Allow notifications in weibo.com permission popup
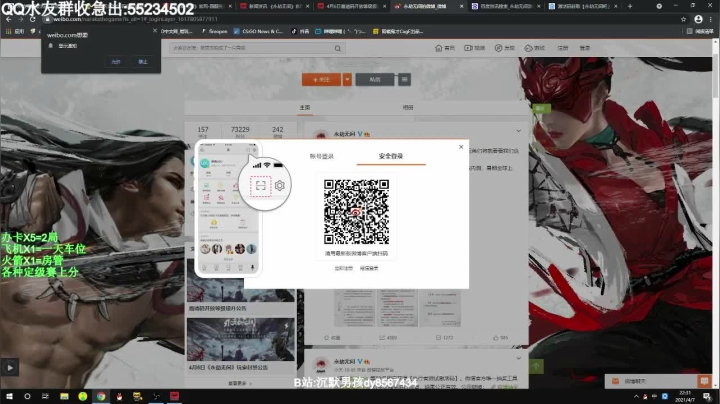Screen dimensions: 720x404 116,62
